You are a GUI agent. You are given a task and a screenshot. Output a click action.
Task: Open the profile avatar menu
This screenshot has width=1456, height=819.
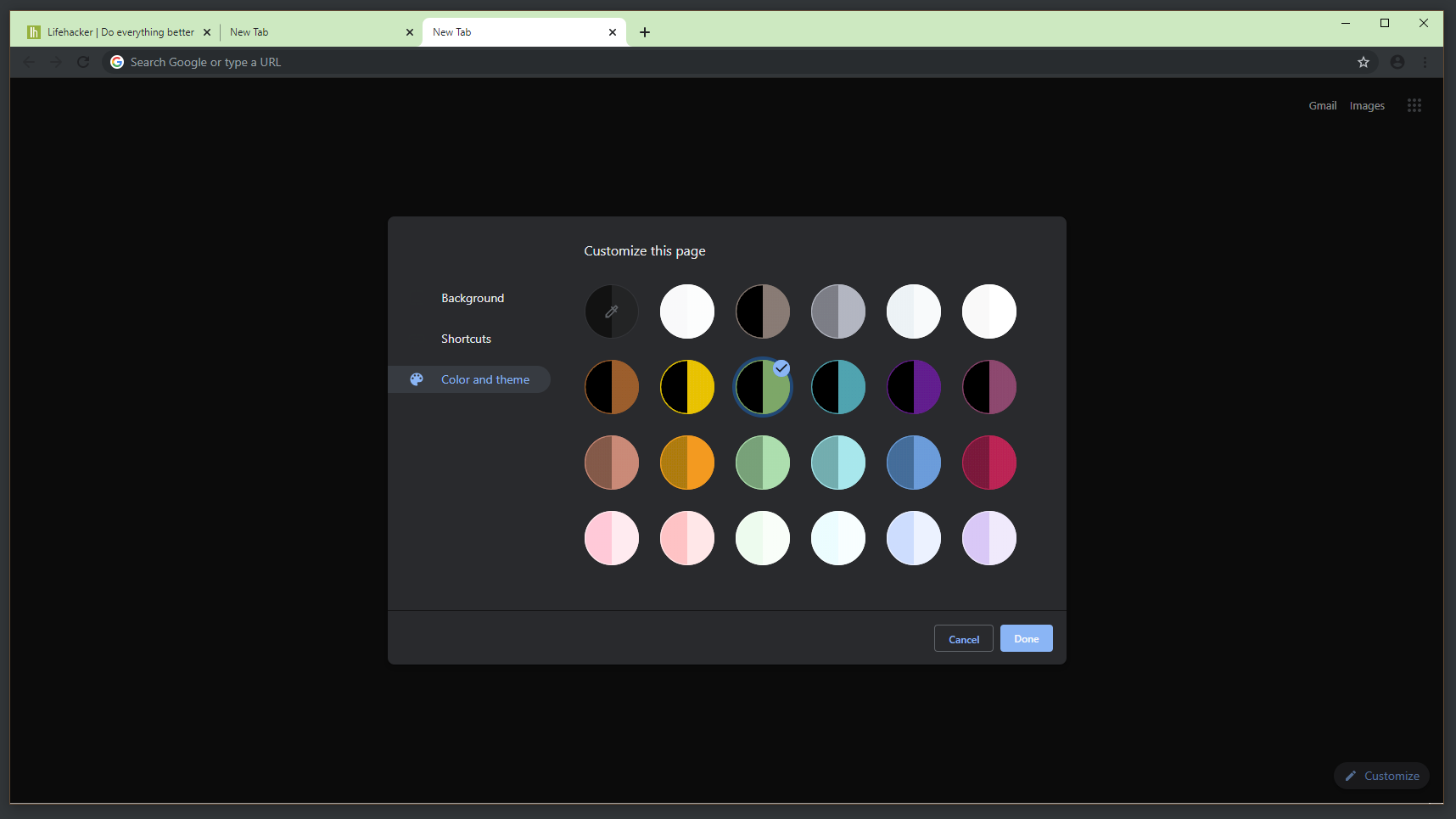coord(1397,62)
